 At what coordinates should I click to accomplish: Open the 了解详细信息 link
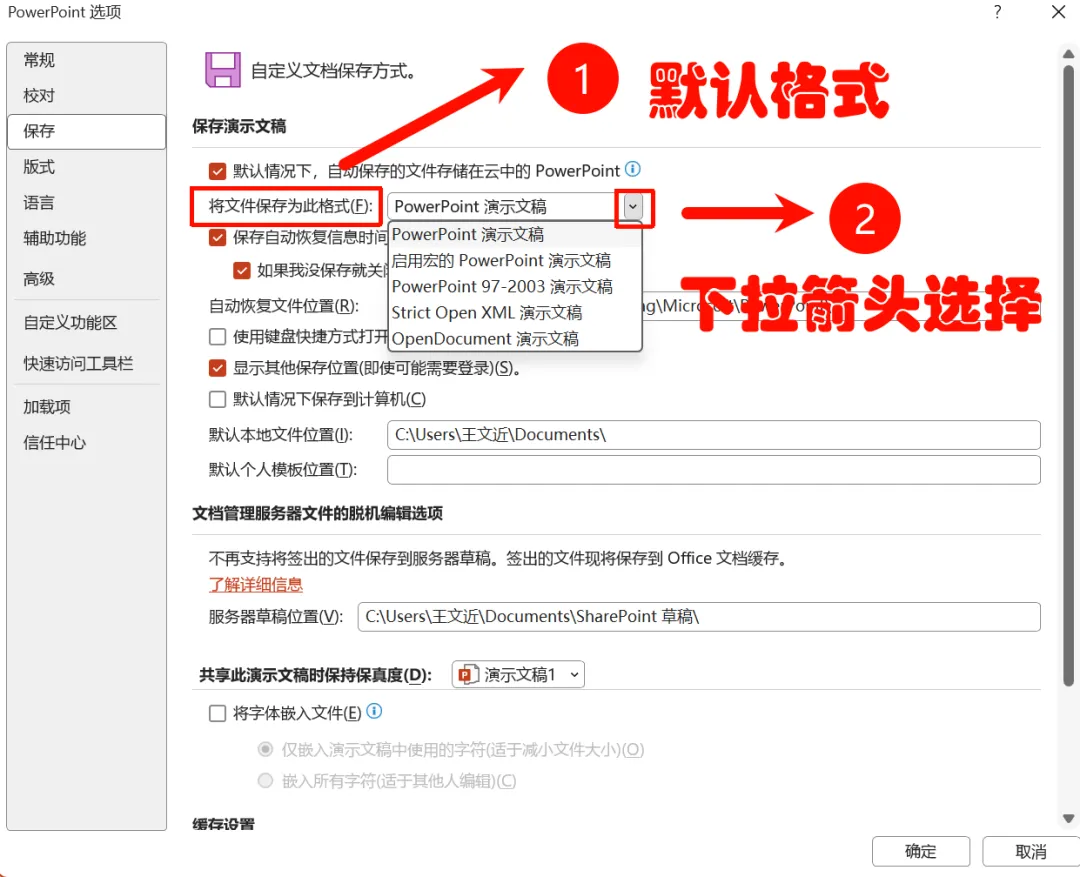pyautogui.click(x=256, y=585)
